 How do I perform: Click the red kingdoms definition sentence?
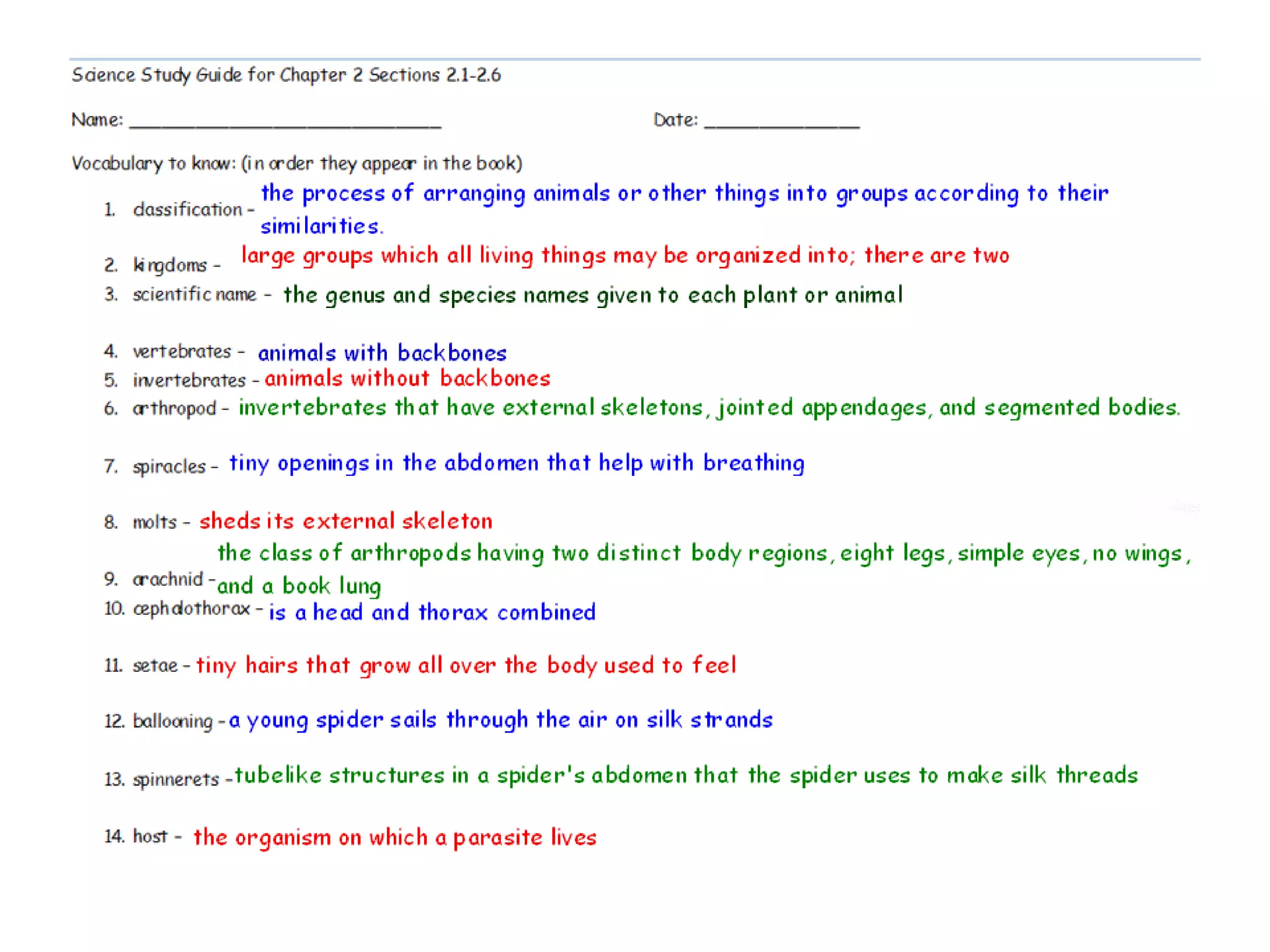point(624,255)
